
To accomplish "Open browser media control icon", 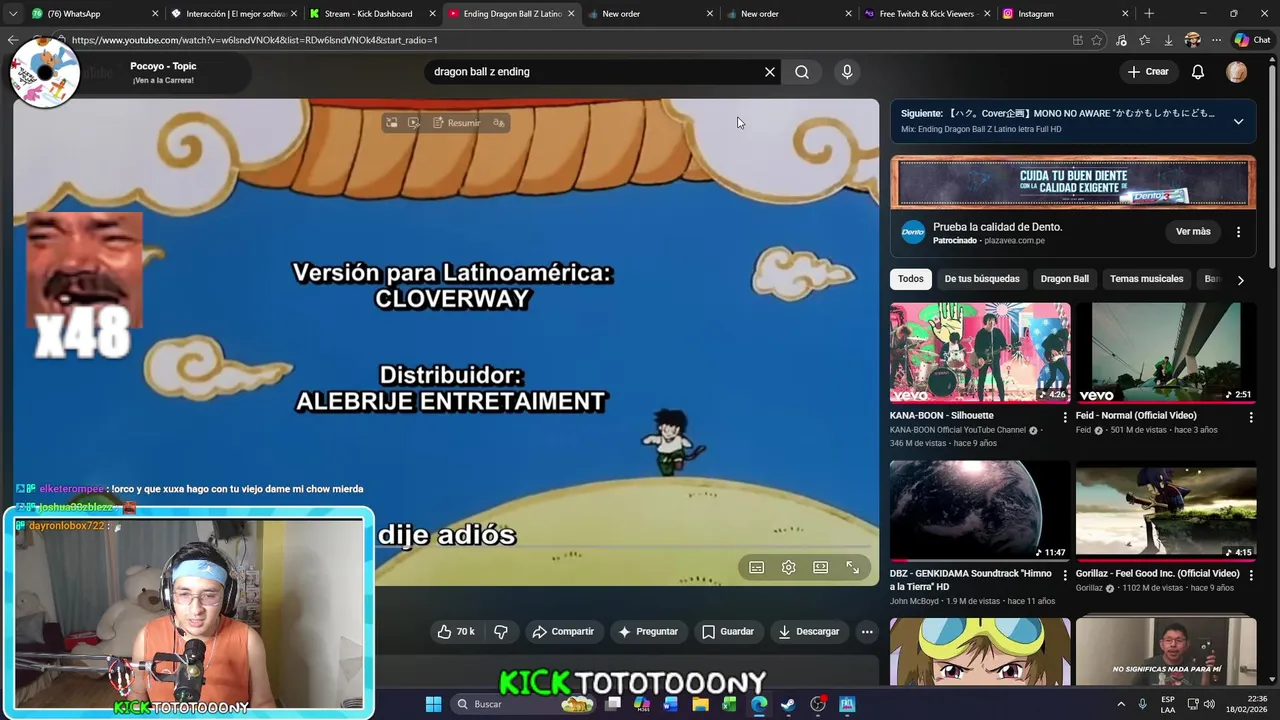I will (1121, 40).
